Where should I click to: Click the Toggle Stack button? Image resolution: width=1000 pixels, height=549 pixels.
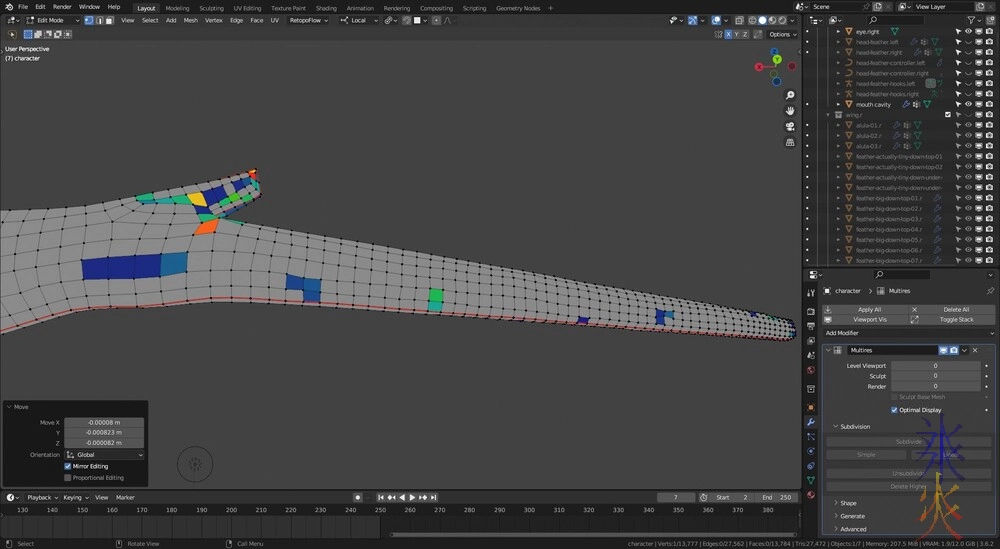956,319
